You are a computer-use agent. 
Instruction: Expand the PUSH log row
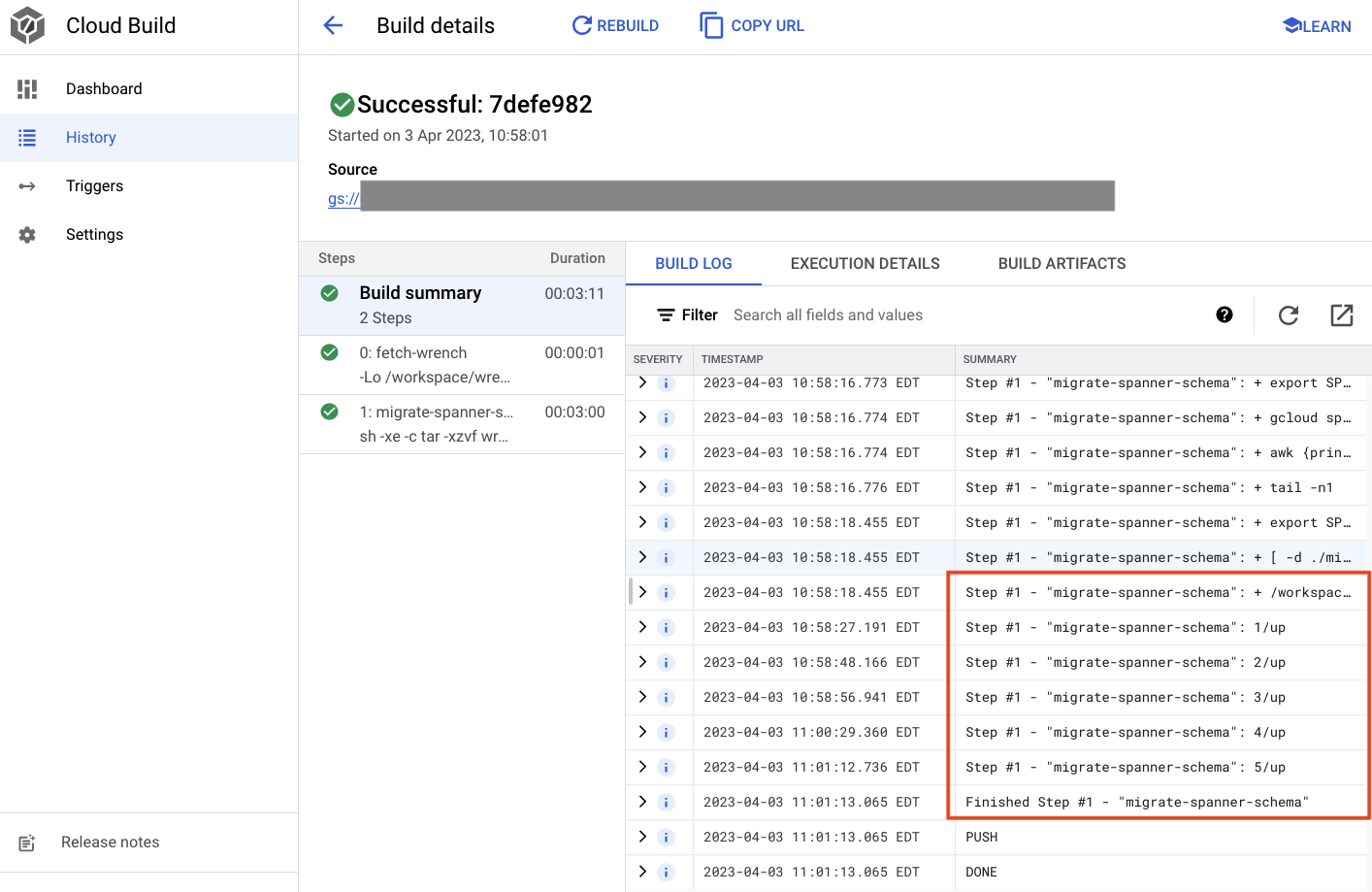(642, 837)
